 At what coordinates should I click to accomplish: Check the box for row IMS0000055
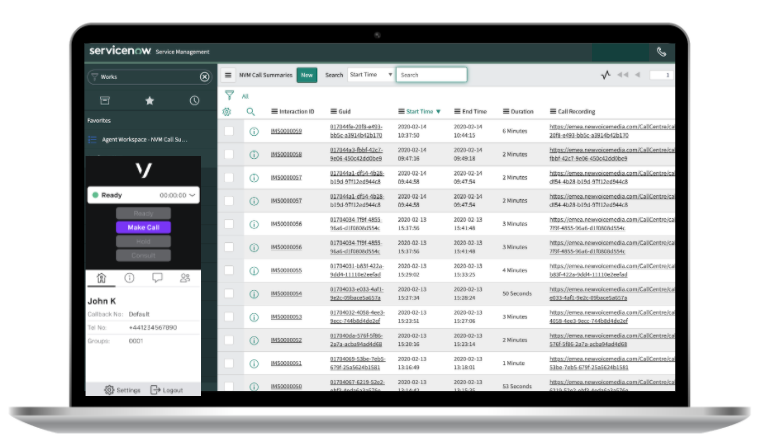click(229, 270)
